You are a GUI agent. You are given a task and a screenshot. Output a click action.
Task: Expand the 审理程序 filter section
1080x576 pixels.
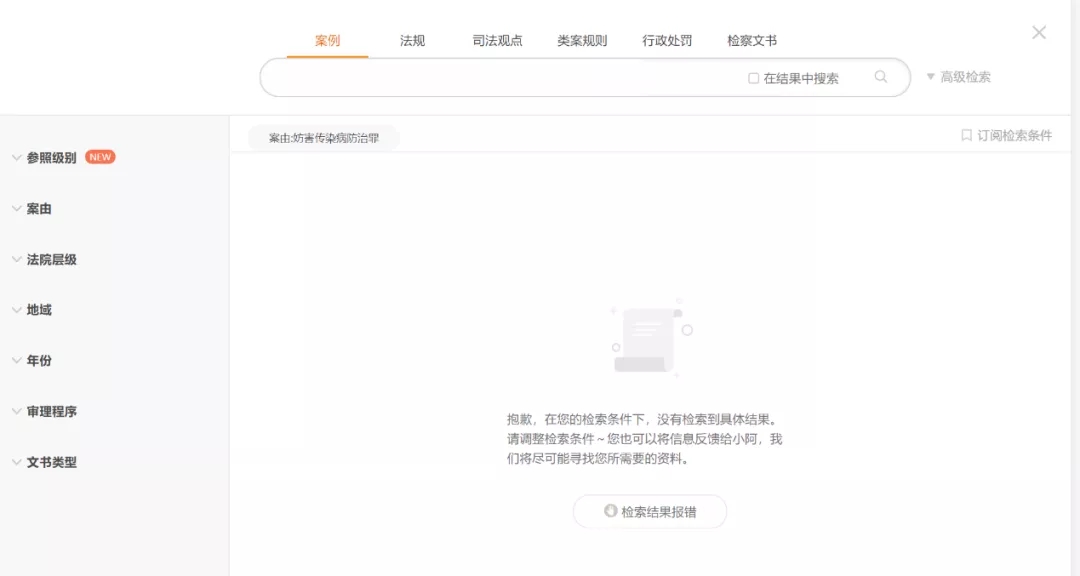[50, 411]
